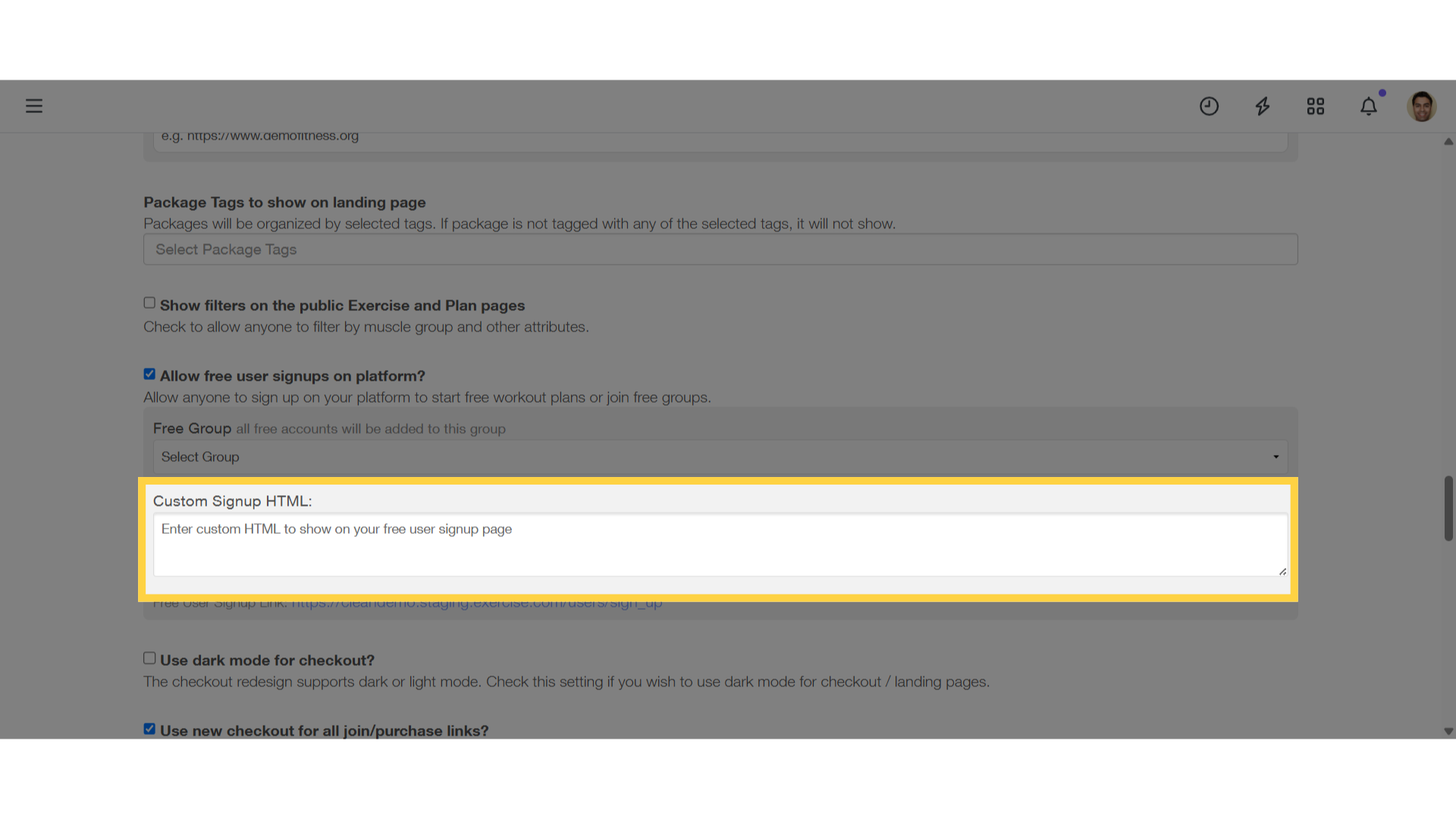
Task: Click the scrollbar down arrow
Action: point(1448,732)
